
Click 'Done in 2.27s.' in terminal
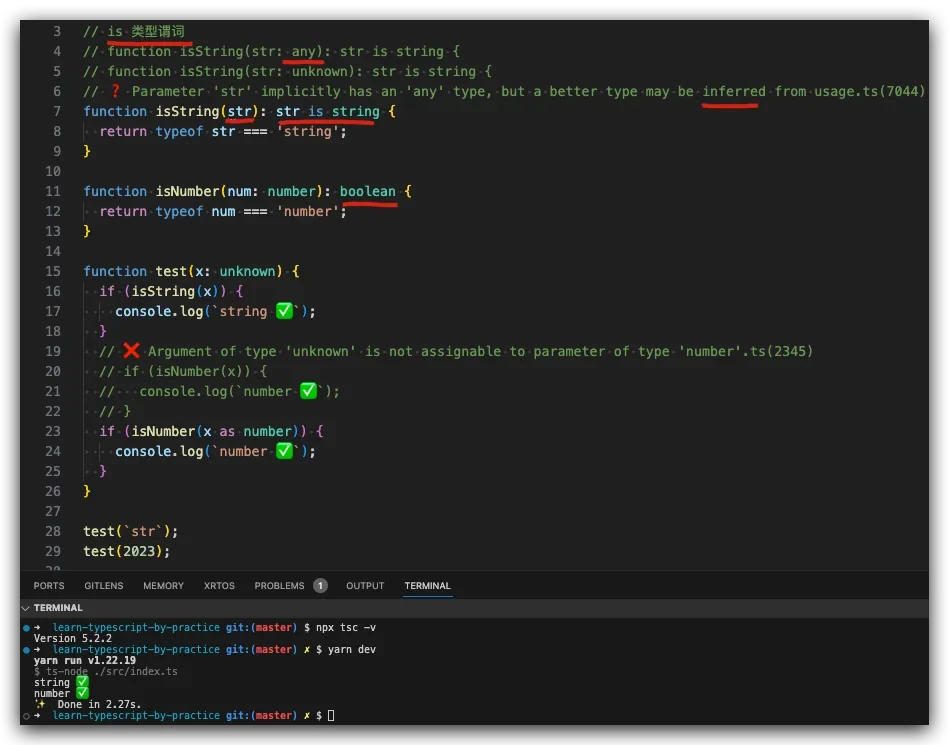(99, 704)
